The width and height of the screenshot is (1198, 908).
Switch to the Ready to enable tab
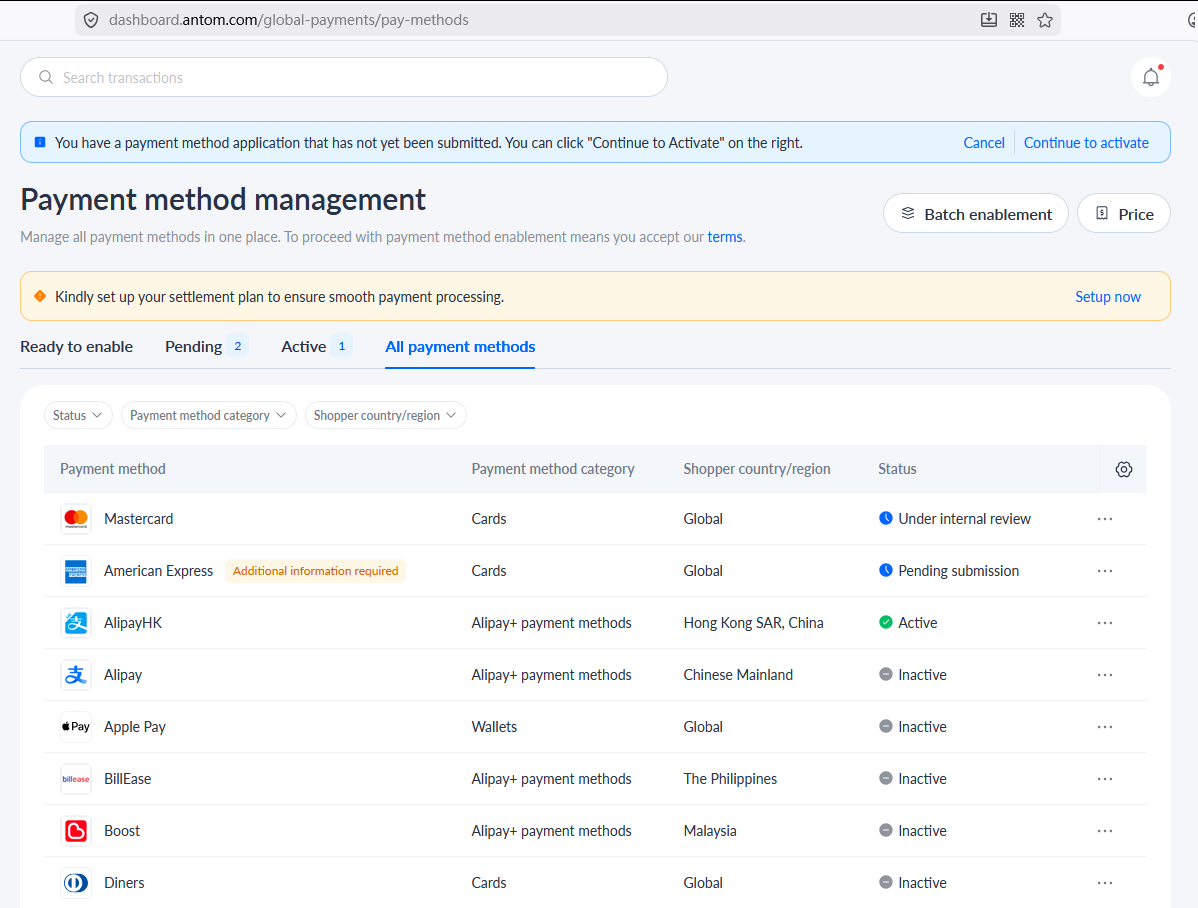76,347
